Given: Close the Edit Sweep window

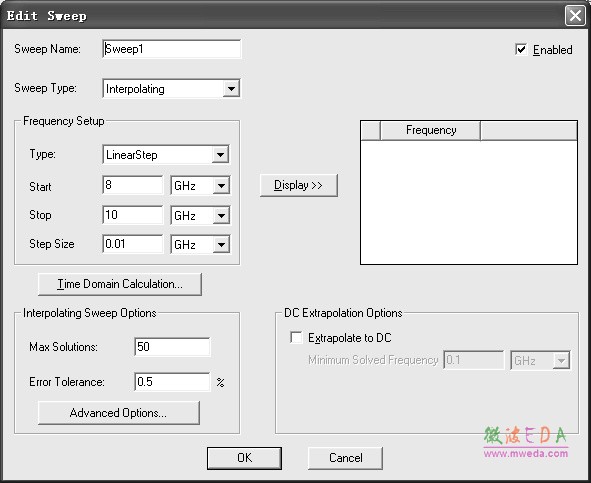Looking at the screenshot, I should [x=575, y=16].
